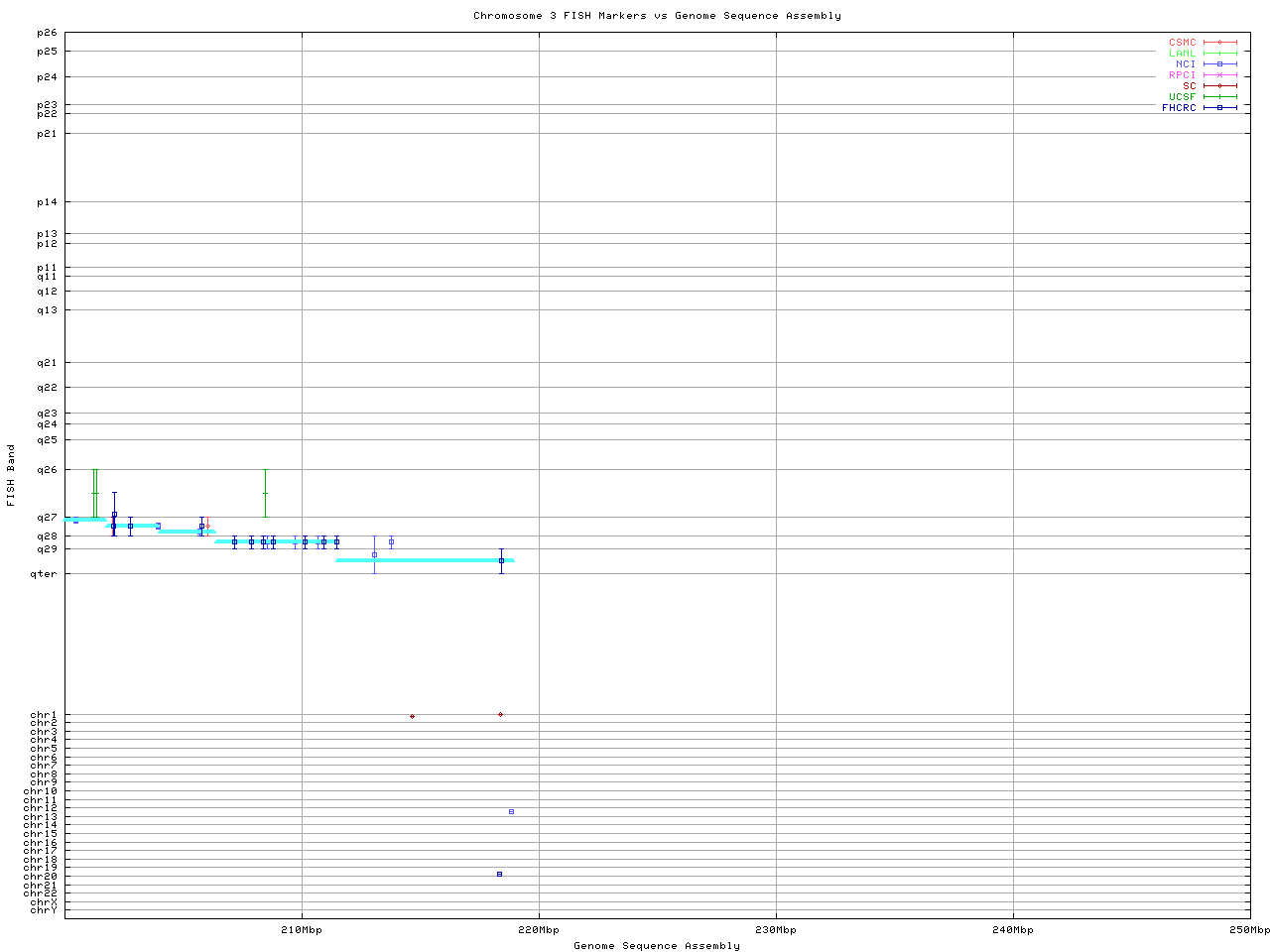
Task: Click the green LANL legend line sample
Action: (x=1219, y=54)
